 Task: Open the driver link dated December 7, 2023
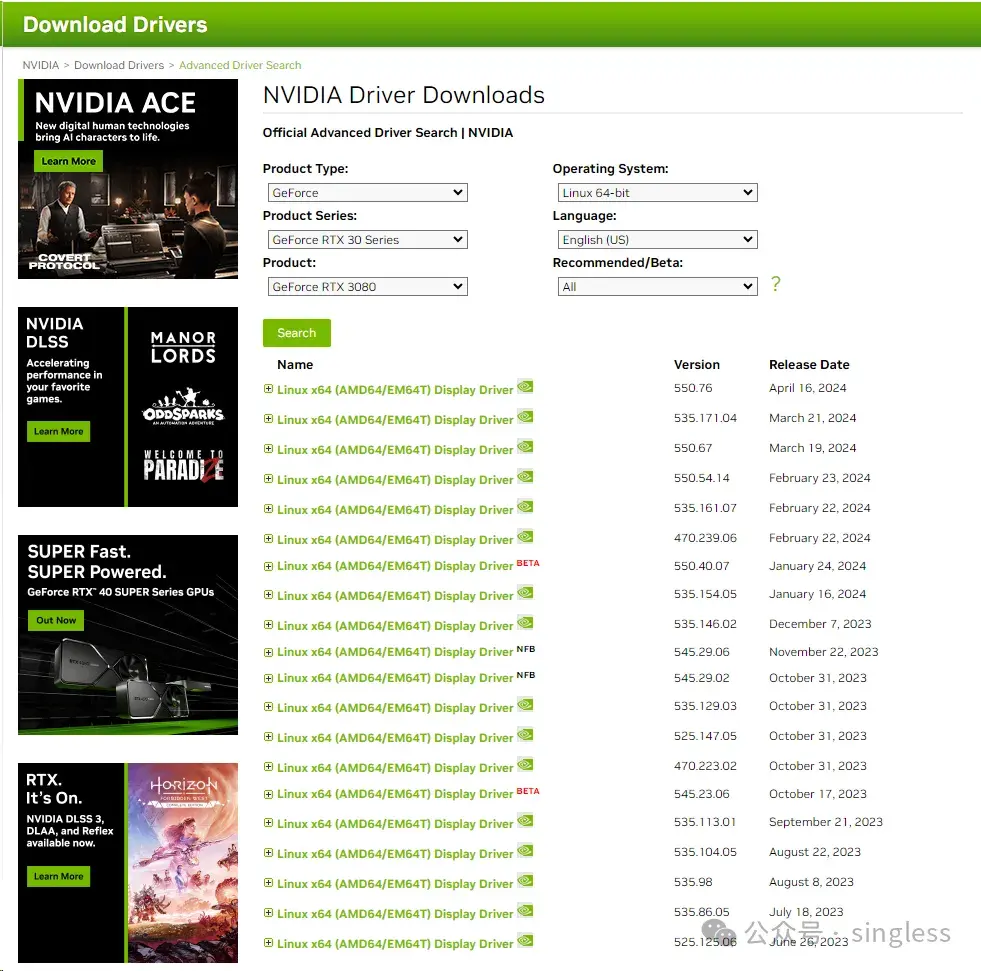395,626
